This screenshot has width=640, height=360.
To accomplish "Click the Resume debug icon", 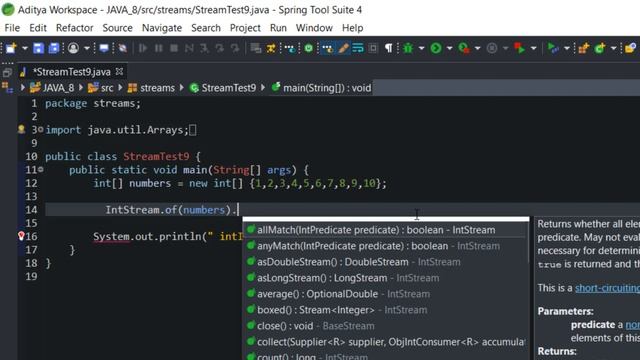I will tap(143, 48).
